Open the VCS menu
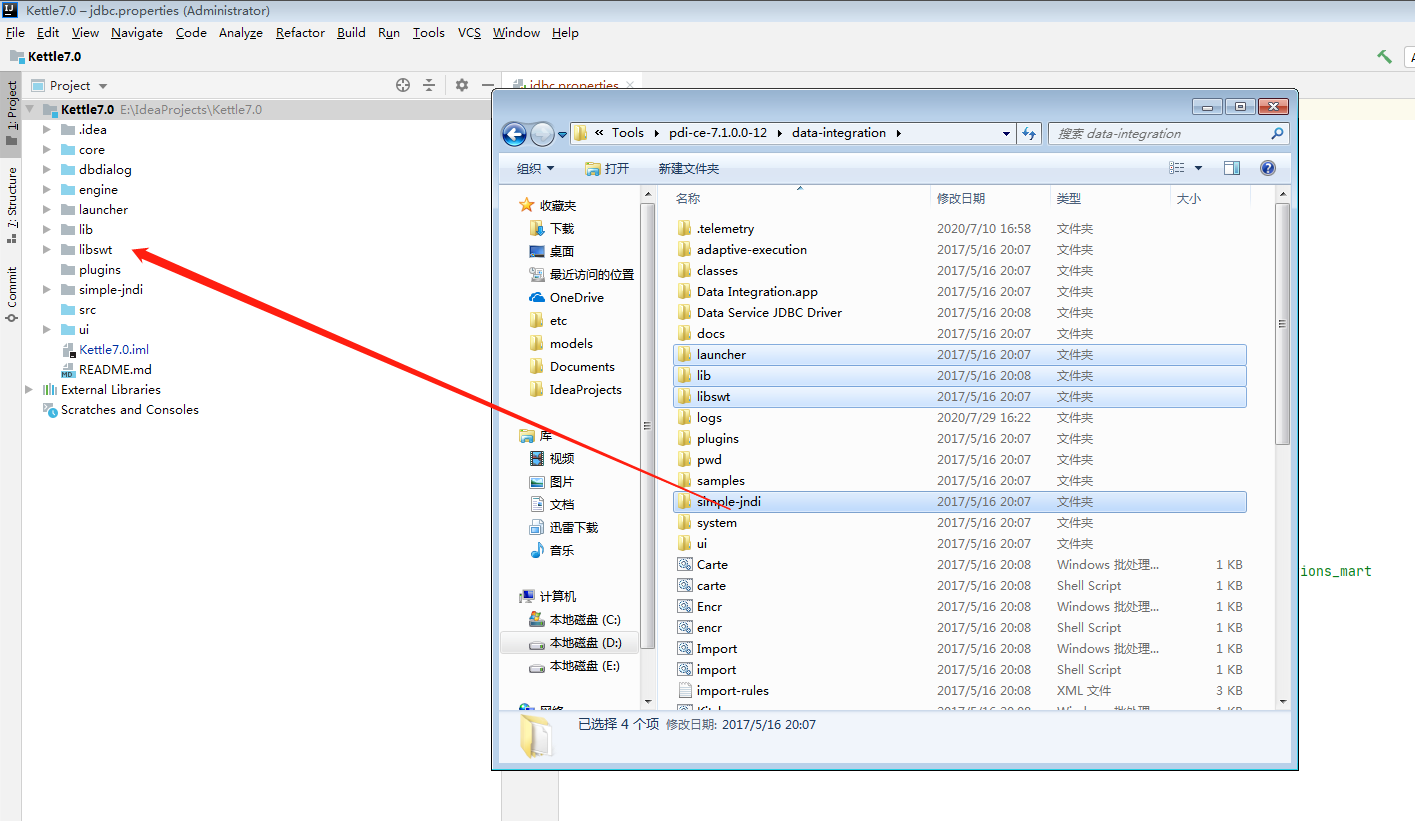Screen dimensions: 1415x821 click(468, 32)
